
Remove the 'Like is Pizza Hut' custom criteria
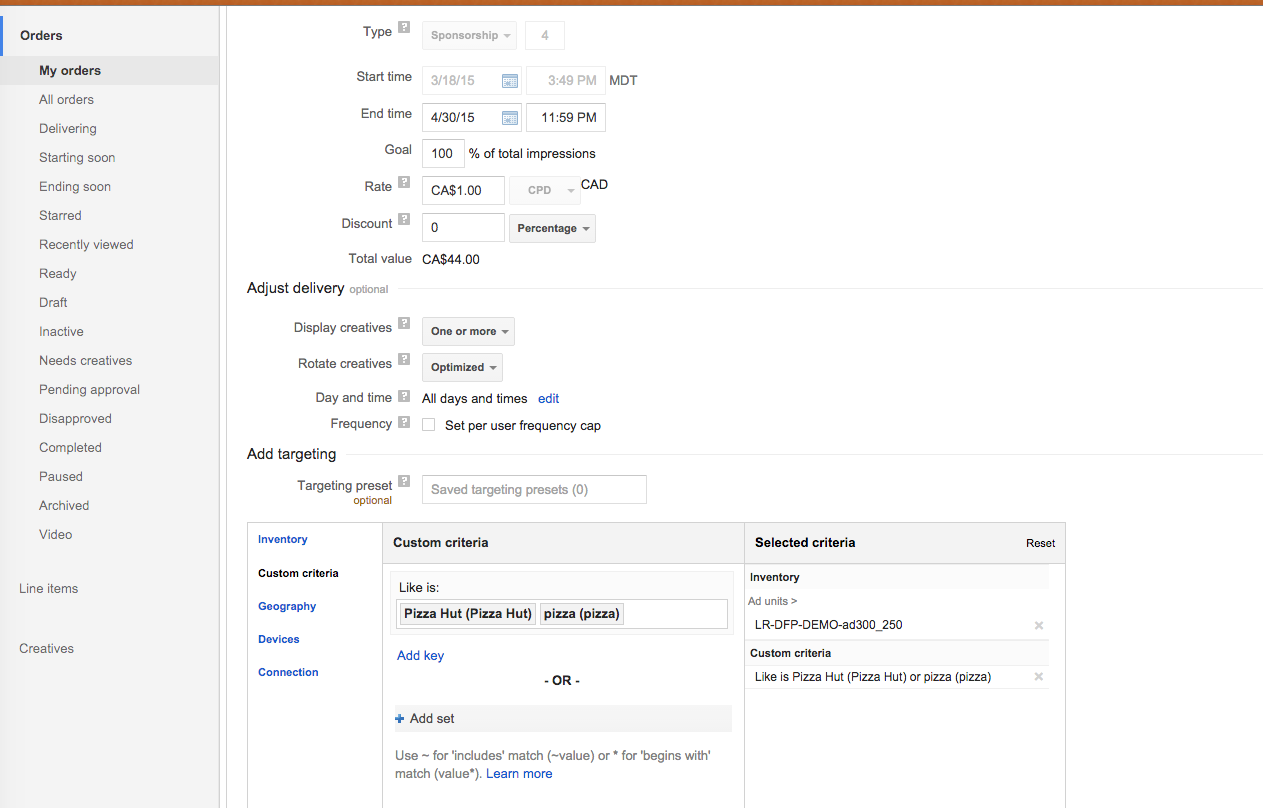click(x=1038, y=677)
